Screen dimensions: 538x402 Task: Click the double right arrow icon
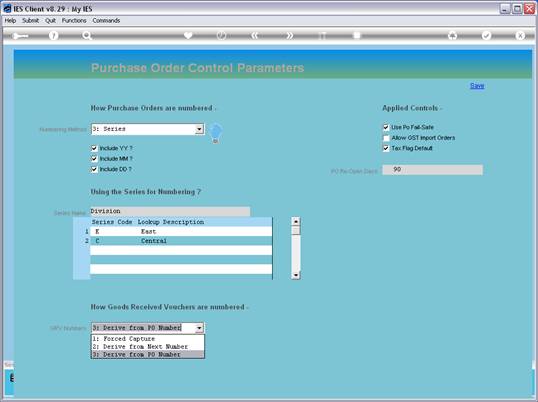pos(290,35)
